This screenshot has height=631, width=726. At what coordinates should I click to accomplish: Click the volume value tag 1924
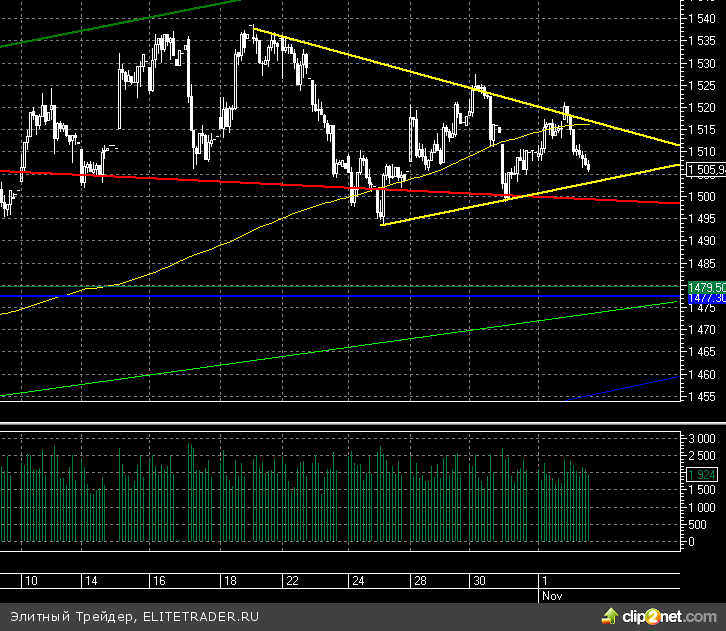coord(703,475)
